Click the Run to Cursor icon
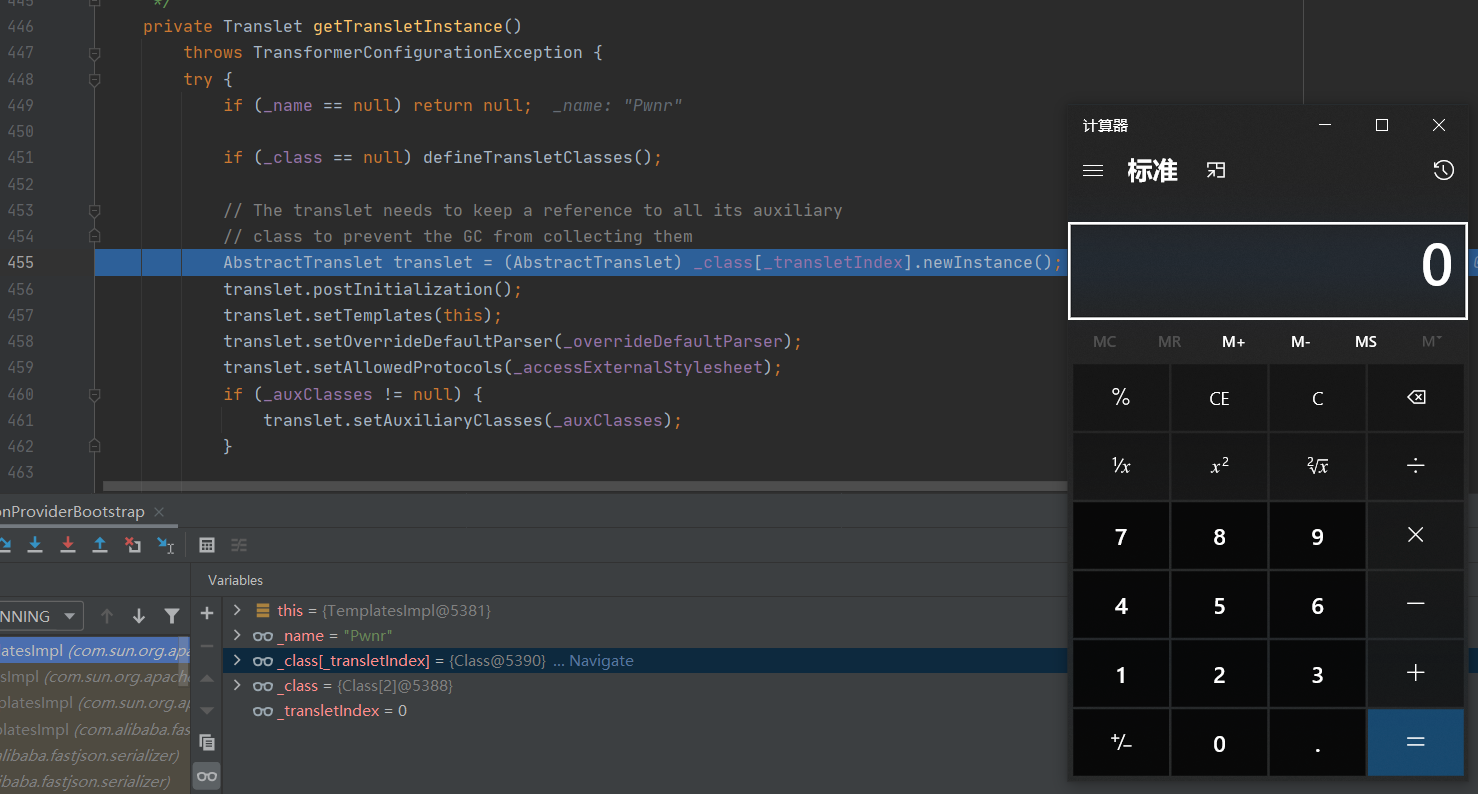 [165, 545]
